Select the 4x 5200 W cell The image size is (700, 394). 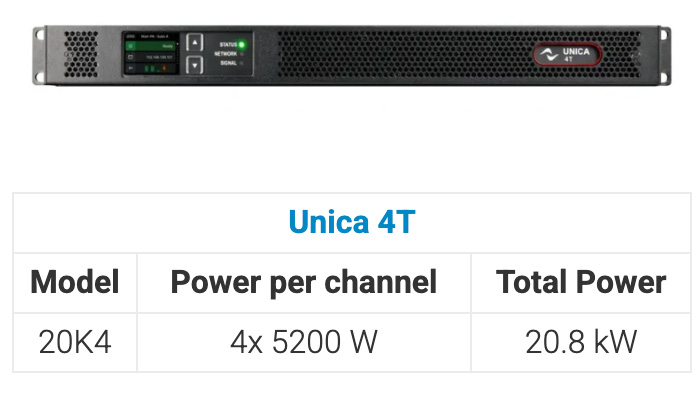point(304,342)
